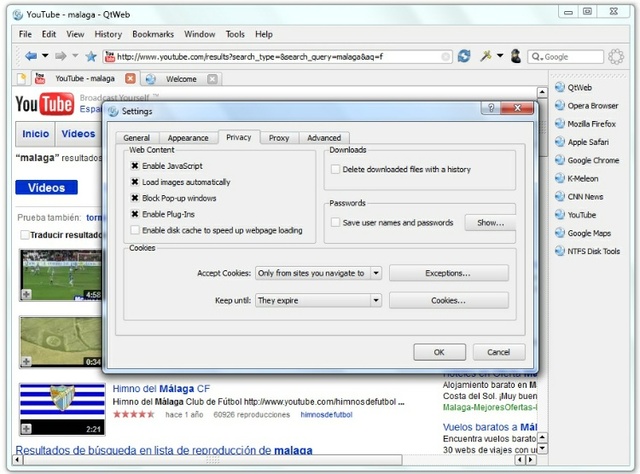Confirm settings with OK button

[x=439, y=352]
